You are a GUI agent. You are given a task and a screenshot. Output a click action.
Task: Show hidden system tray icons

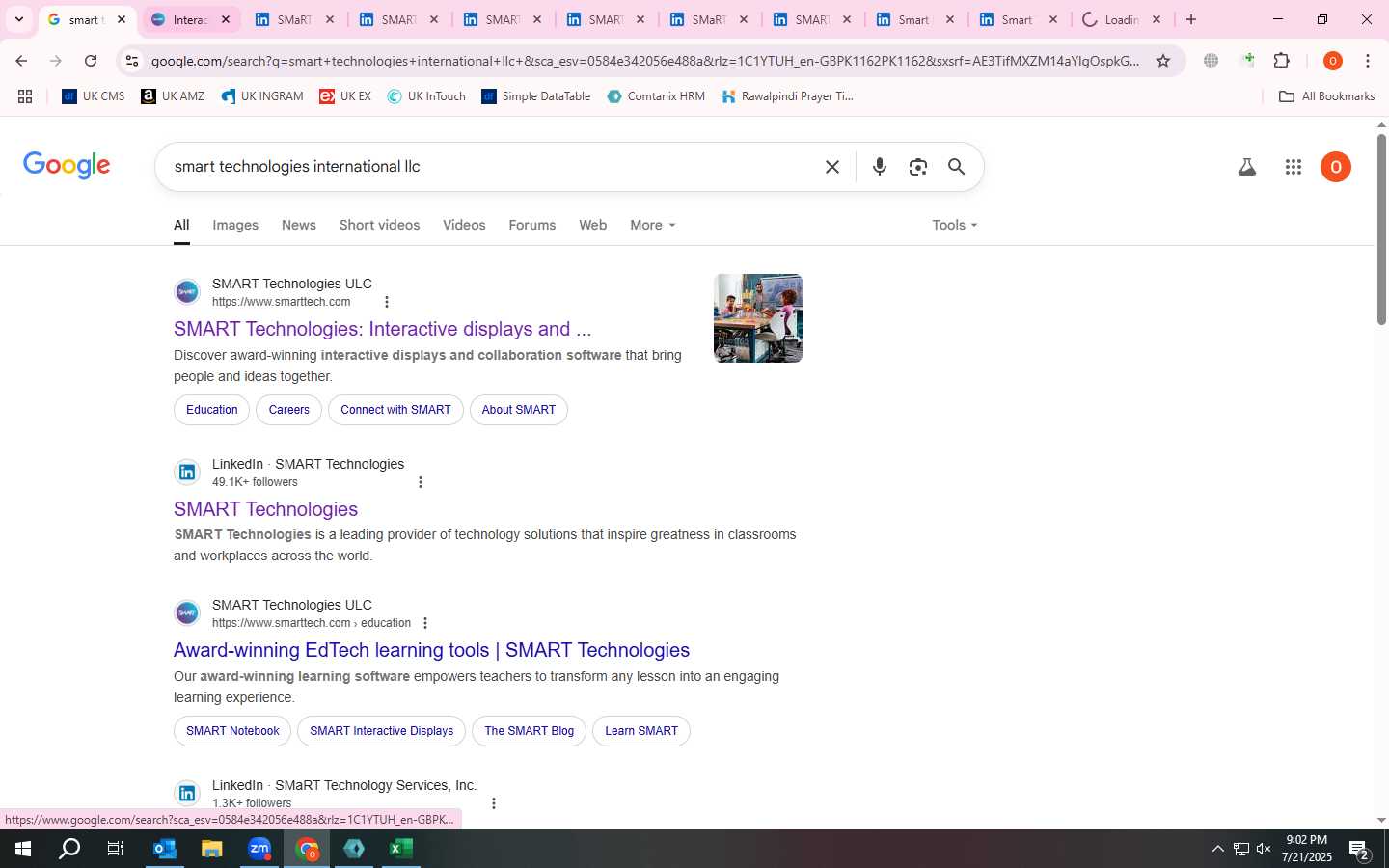[1217, 849]
